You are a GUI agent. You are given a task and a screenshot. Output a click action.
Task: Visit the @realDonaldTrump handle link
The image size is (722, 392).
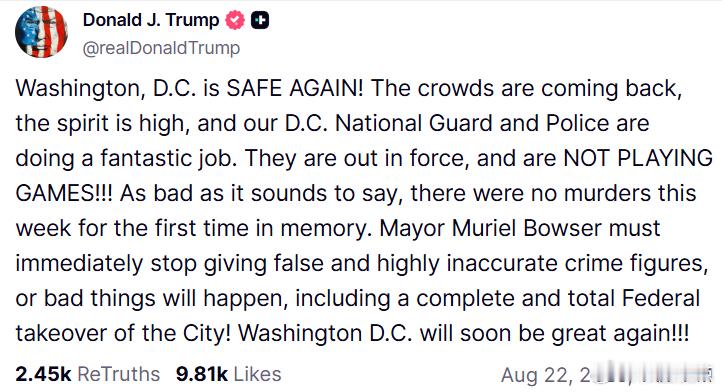click(161, 48)
